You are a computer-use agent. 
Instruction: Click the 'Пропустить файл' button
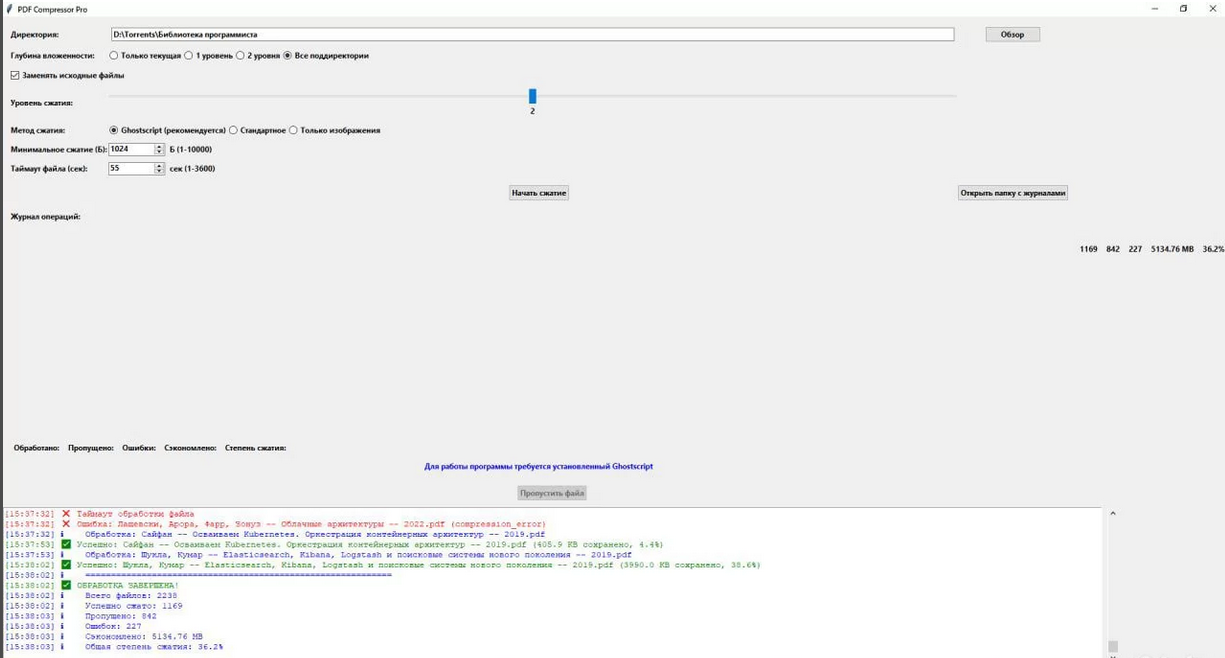point(552,493)
